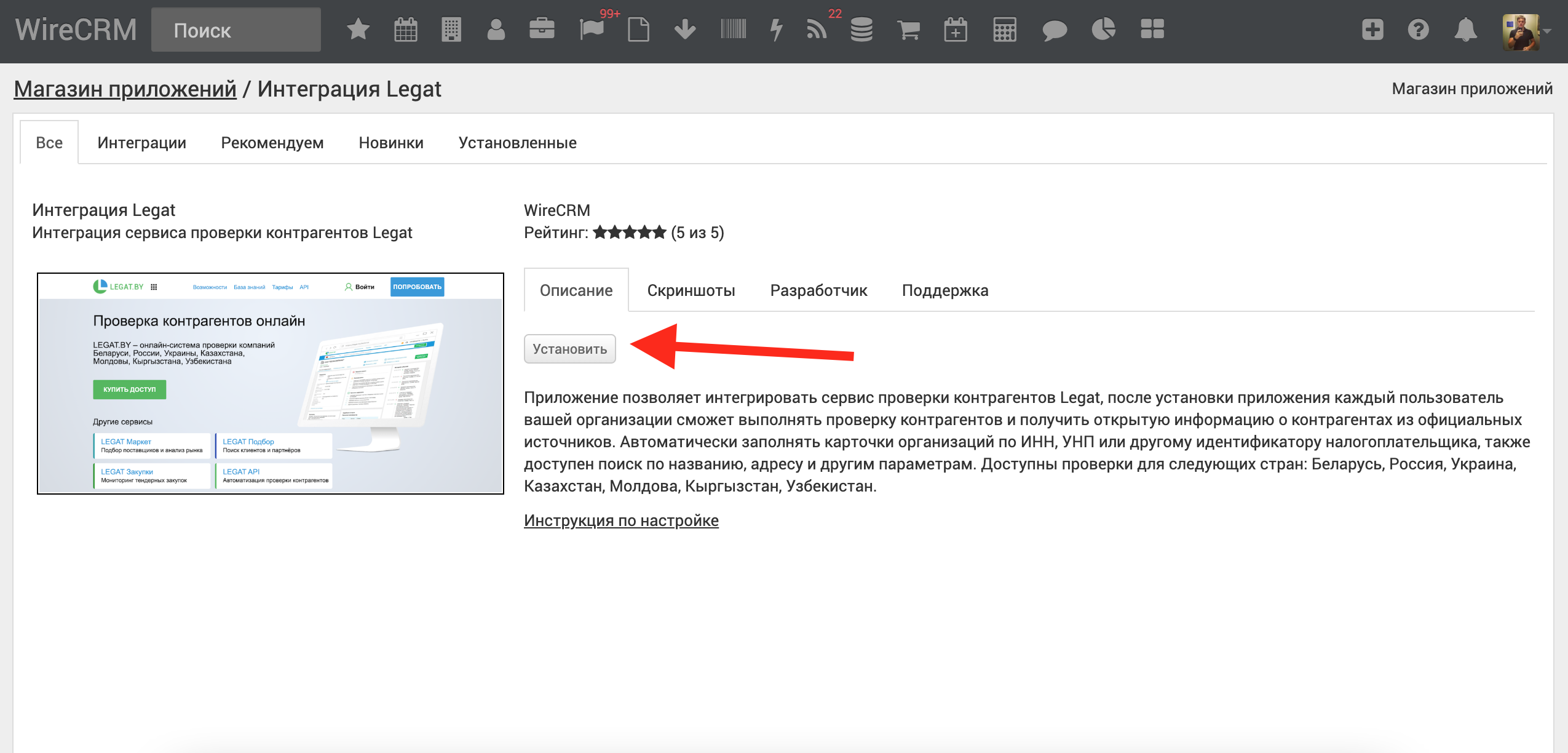Image resolution: width=1568 pixels, height=753 pixels.
Task: Open the Инструкция по настройке link
Action: (x=621, y=520)
